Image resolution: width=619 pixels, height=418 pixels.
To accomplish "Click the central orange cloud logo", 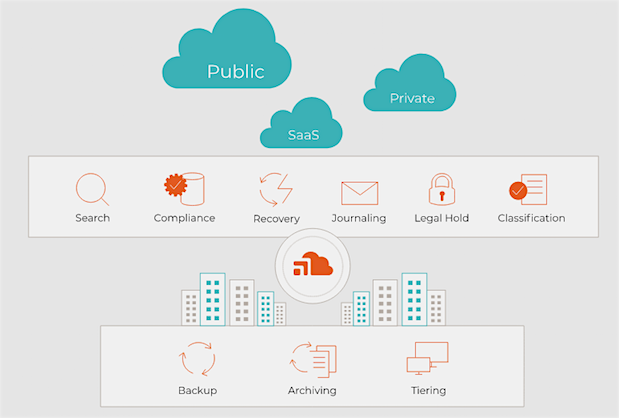I will click(x=313, y=266).
